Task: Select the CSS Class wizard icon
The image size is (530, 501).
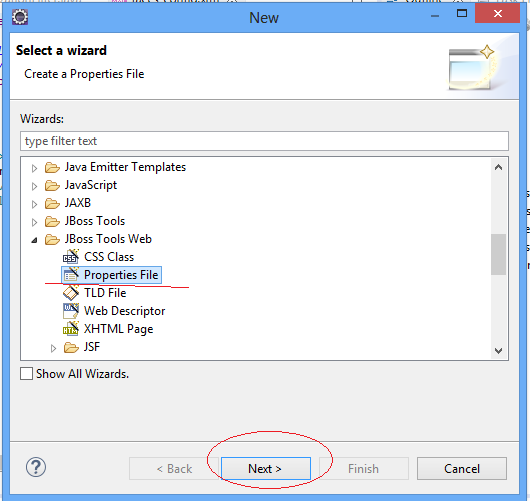Action: [x=71, y=257]
